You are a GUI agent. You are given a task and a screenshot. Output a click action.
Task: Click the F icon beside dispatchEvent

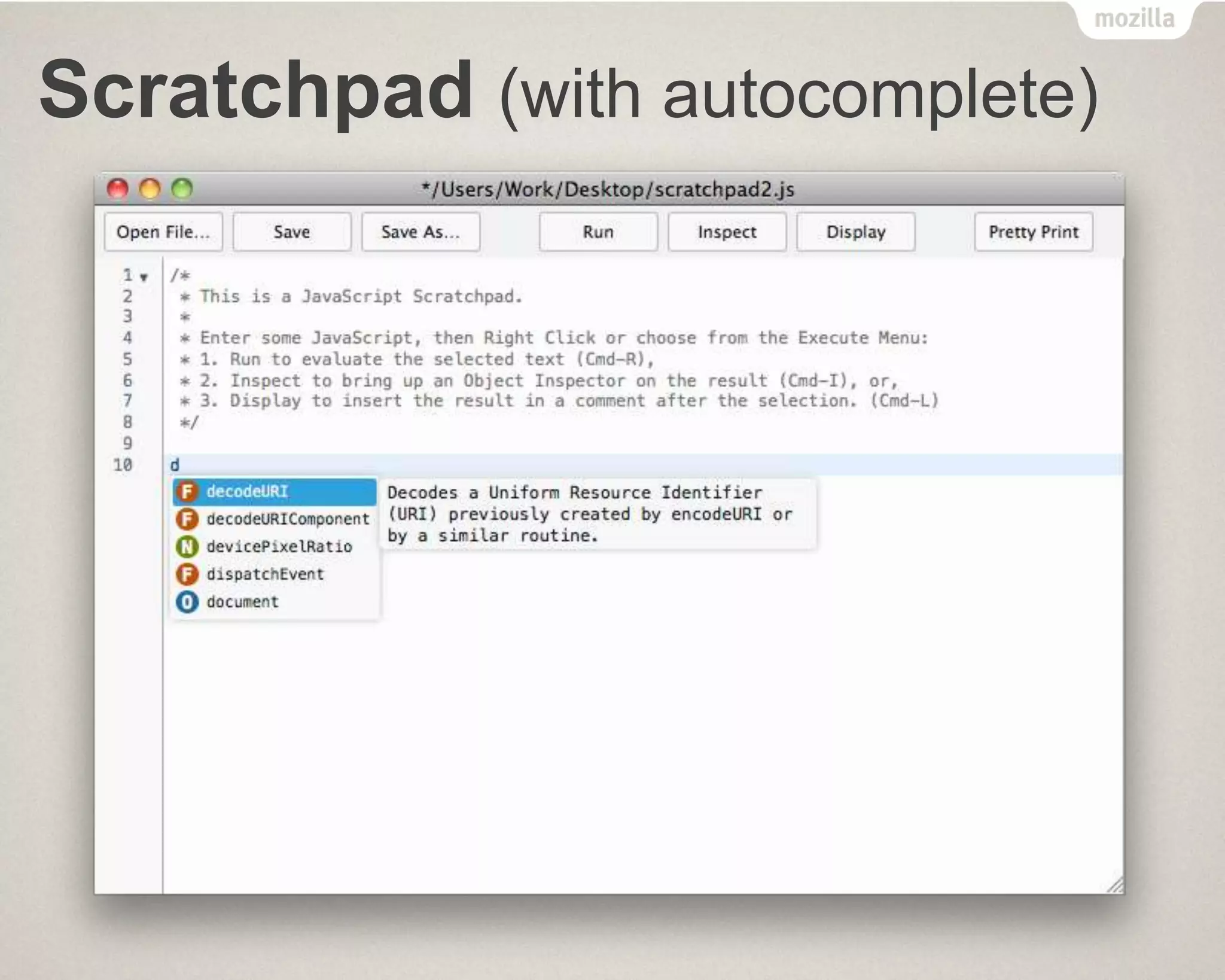coord(187,574)
